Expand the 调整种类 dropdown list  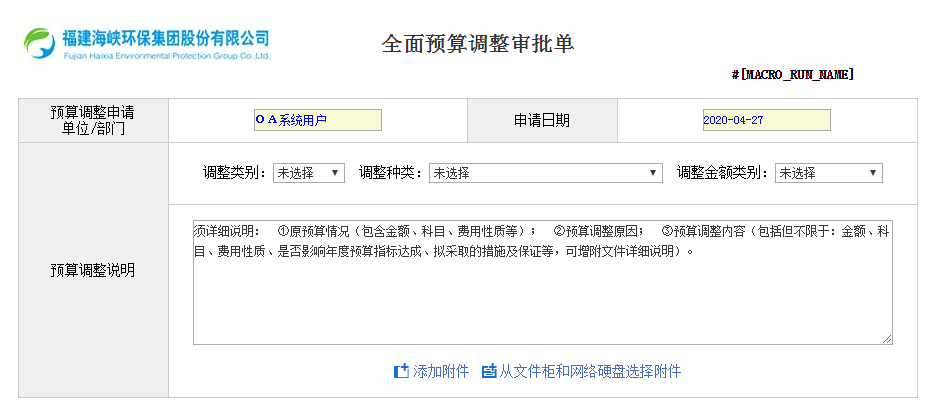click(545, 173)
